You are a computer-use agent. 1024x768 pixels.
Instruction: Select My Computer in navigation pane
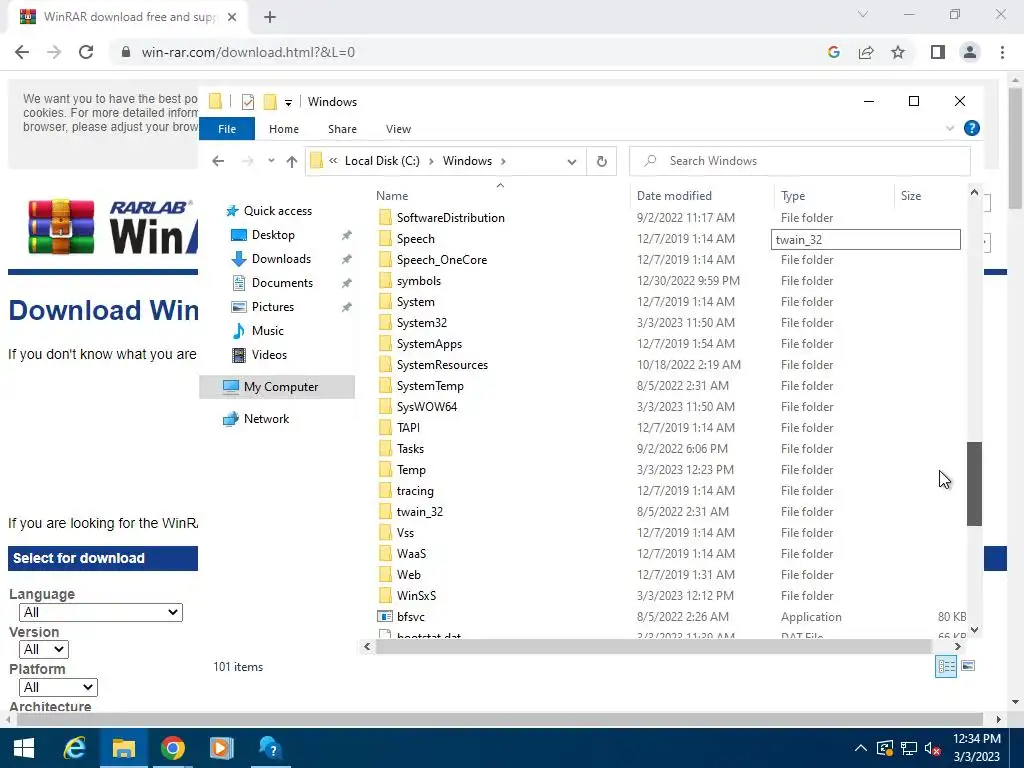point(277,387)
